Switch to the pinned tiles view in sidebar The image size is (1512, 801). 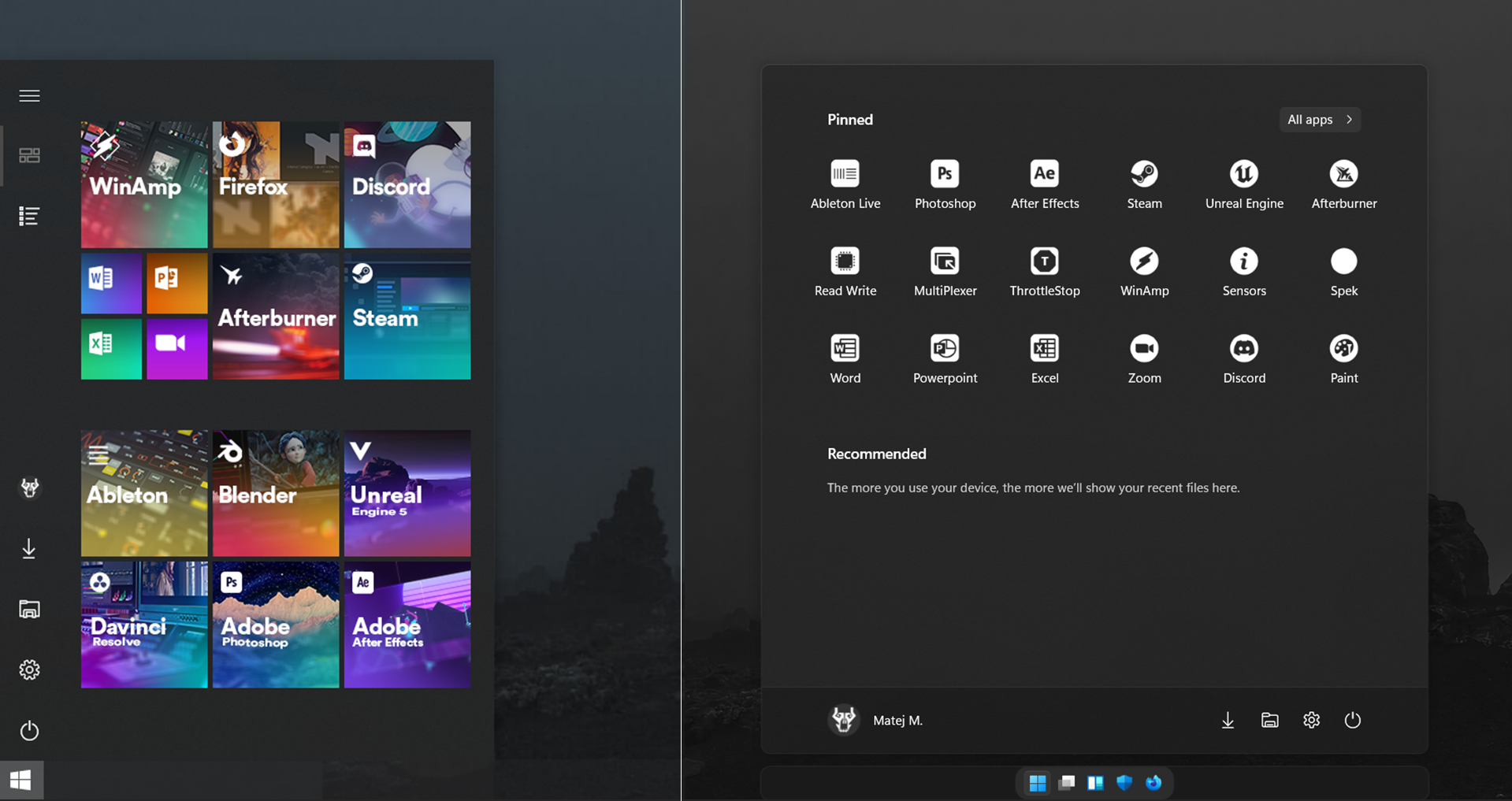tap(29, 155)
